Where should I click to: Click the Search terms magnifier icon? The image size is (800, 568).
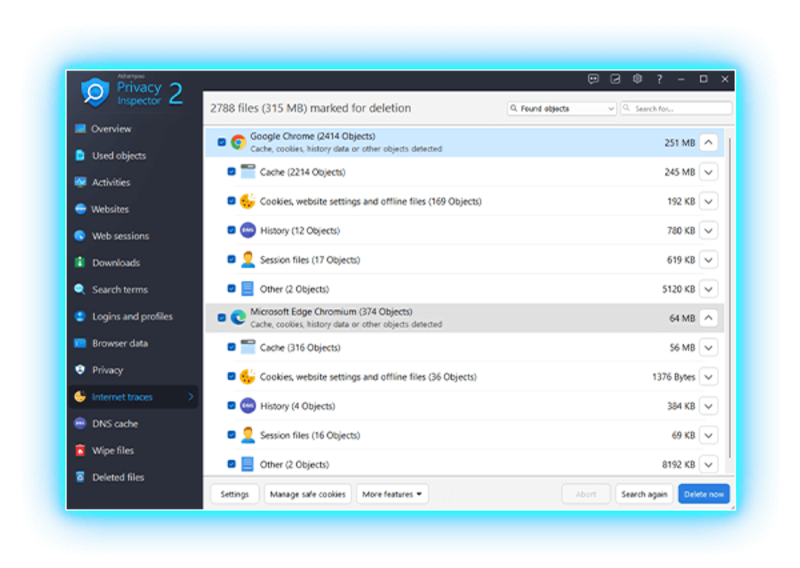click(80, 289)
